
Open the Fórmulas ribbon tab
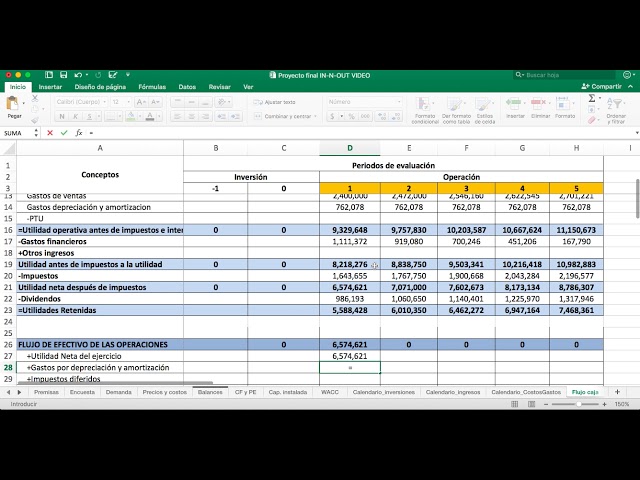[152, 87]
